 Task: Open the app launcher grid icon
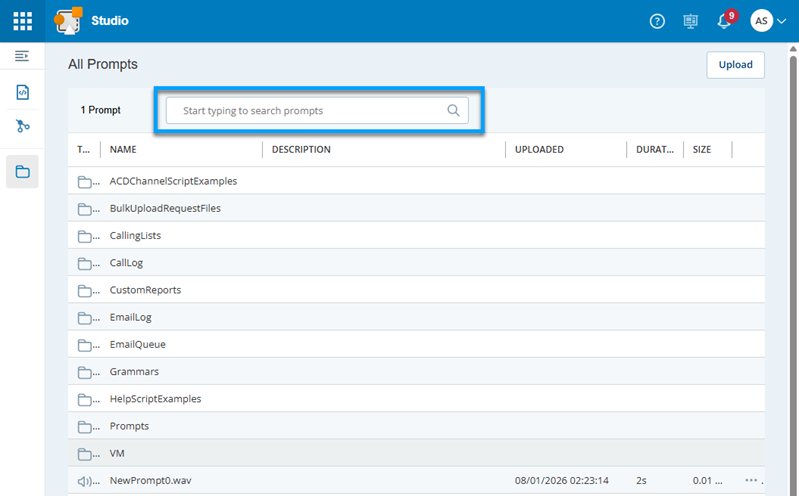(22, 21)
